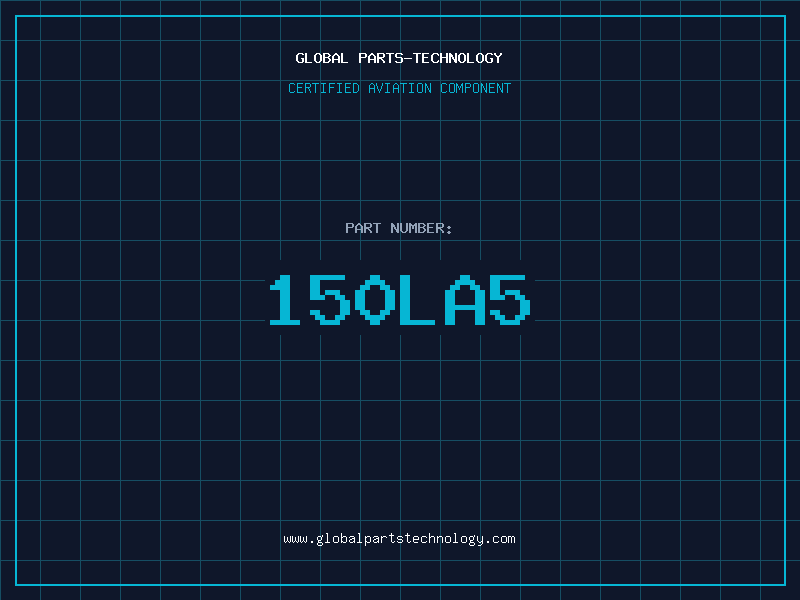Click the GLOBAL PARTS-TECHNOLOGY heading
The image size is (800, 600).
coord(399,58)
